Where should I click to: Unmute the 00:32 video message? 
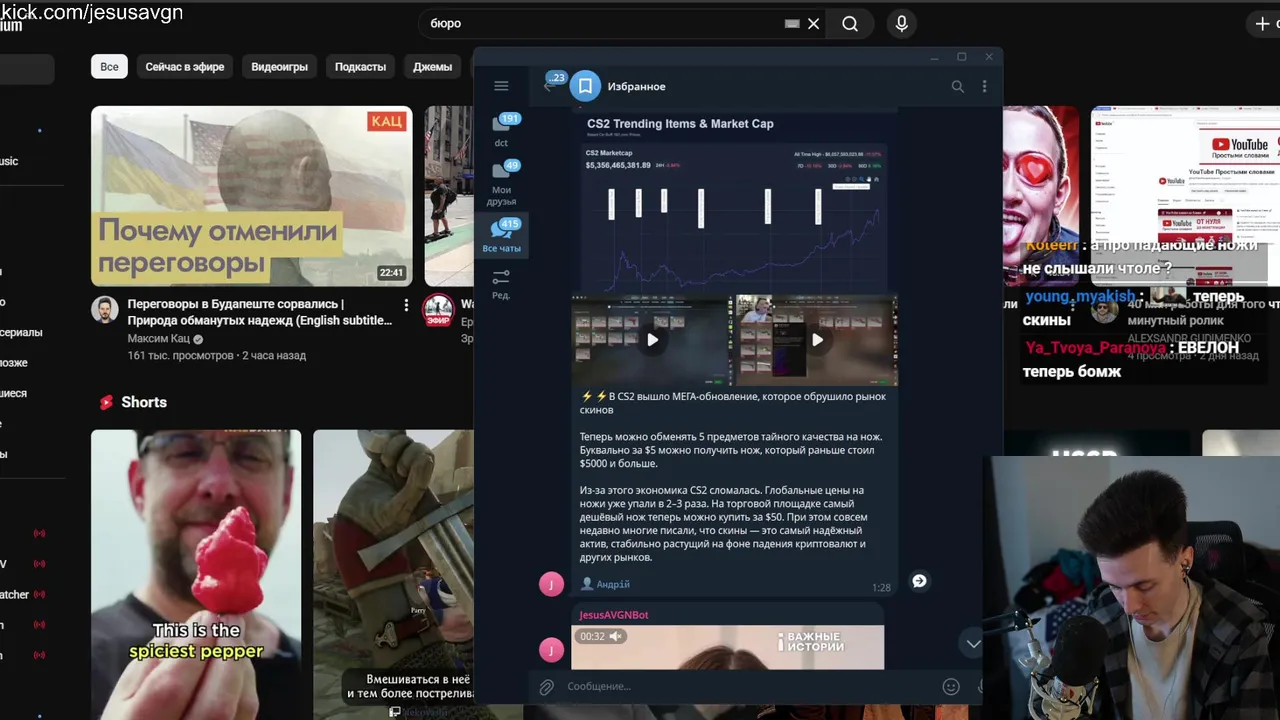click(x=617, y=636)
